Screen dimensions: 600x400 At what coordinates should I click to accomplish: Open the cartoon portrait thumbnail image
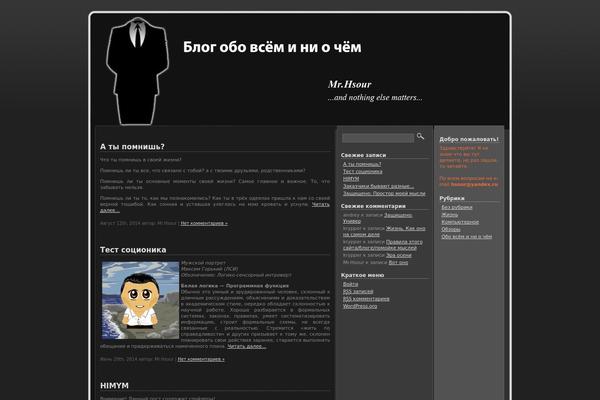[140, 300]
